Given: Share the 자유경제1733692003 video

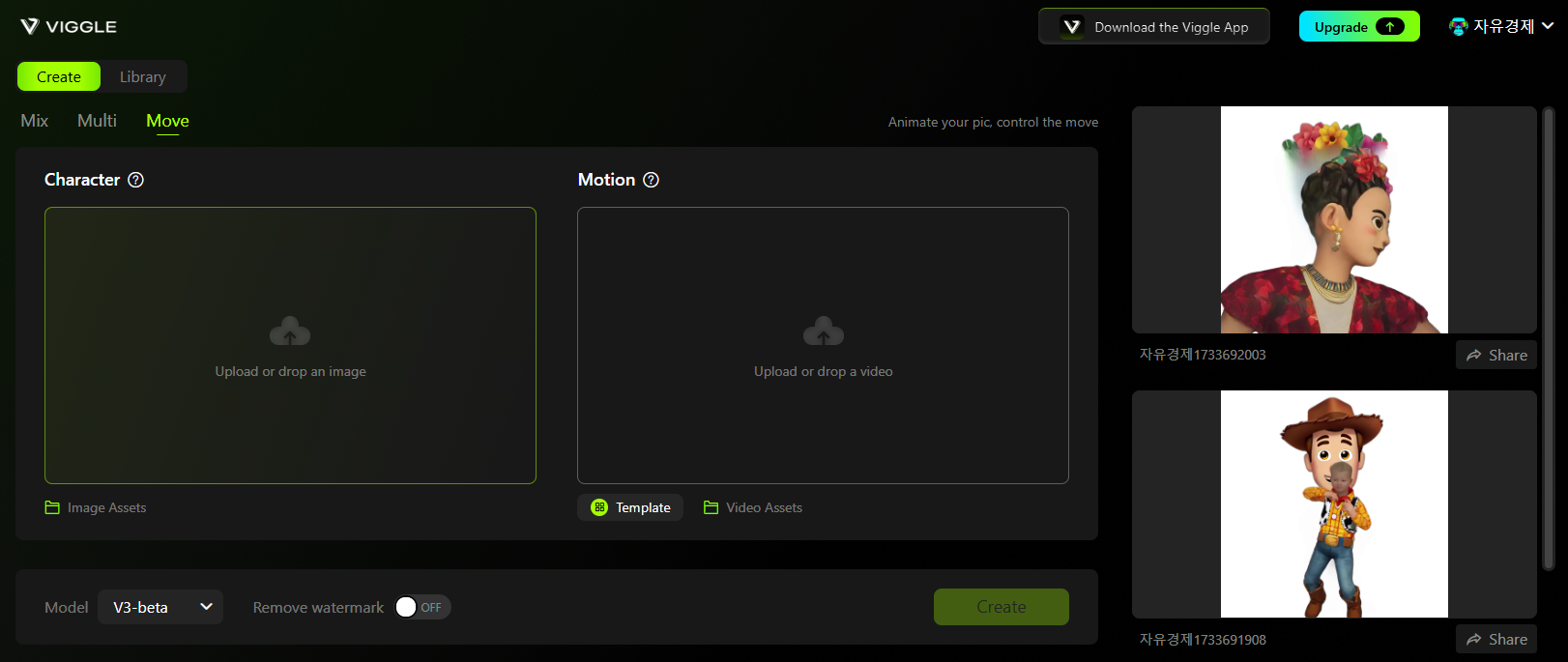Looking at the screenshot, I should click(1496, 355).
